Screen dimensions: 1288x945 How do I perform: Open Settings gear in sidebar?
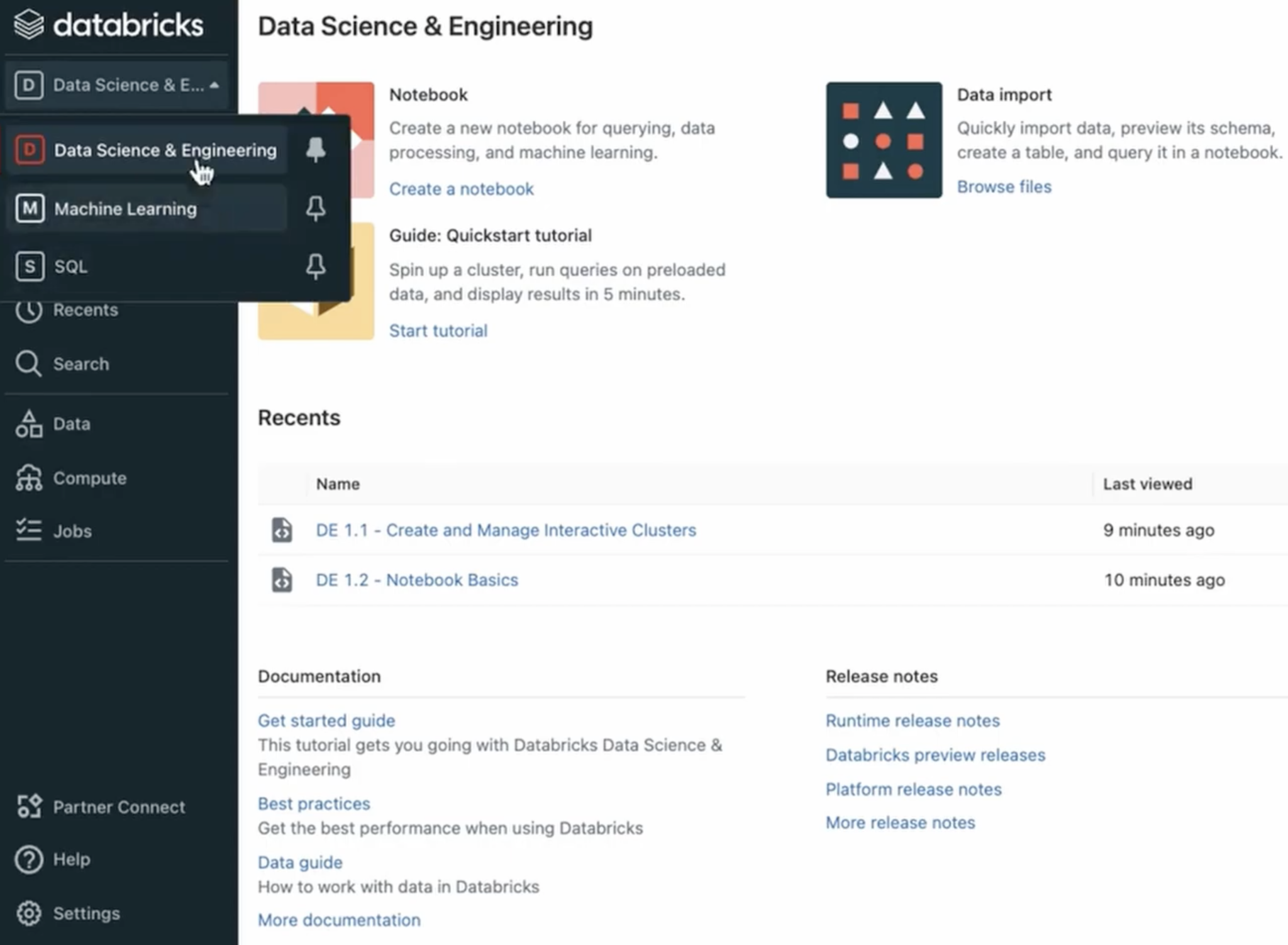29,913
